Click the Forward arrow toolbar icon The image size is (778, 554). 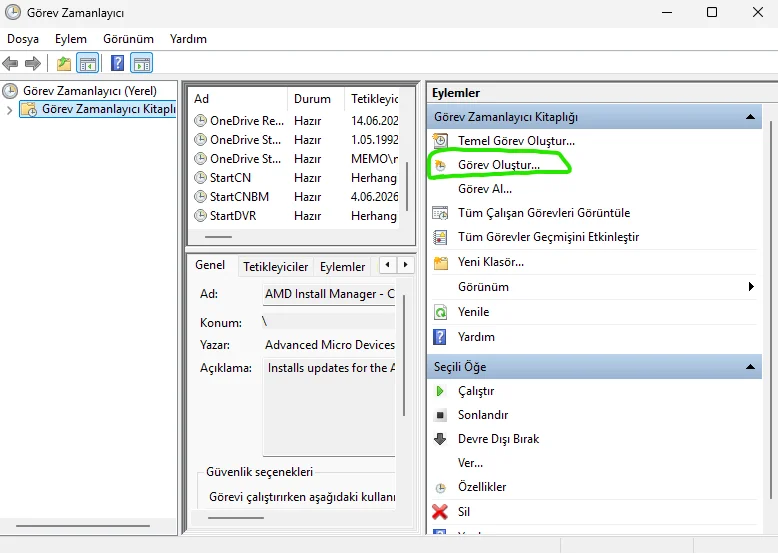[33, 63]
